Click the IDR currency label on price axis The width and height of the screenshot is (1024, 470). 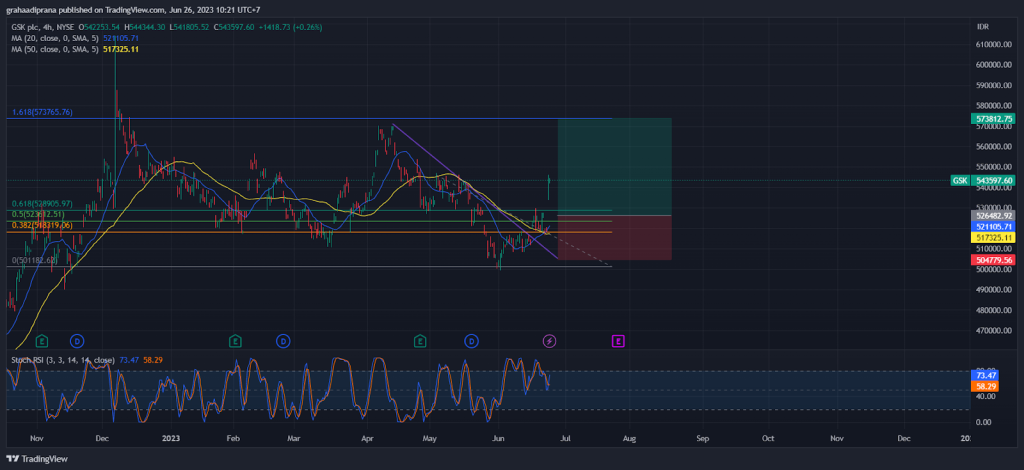[x=983, y=27]
